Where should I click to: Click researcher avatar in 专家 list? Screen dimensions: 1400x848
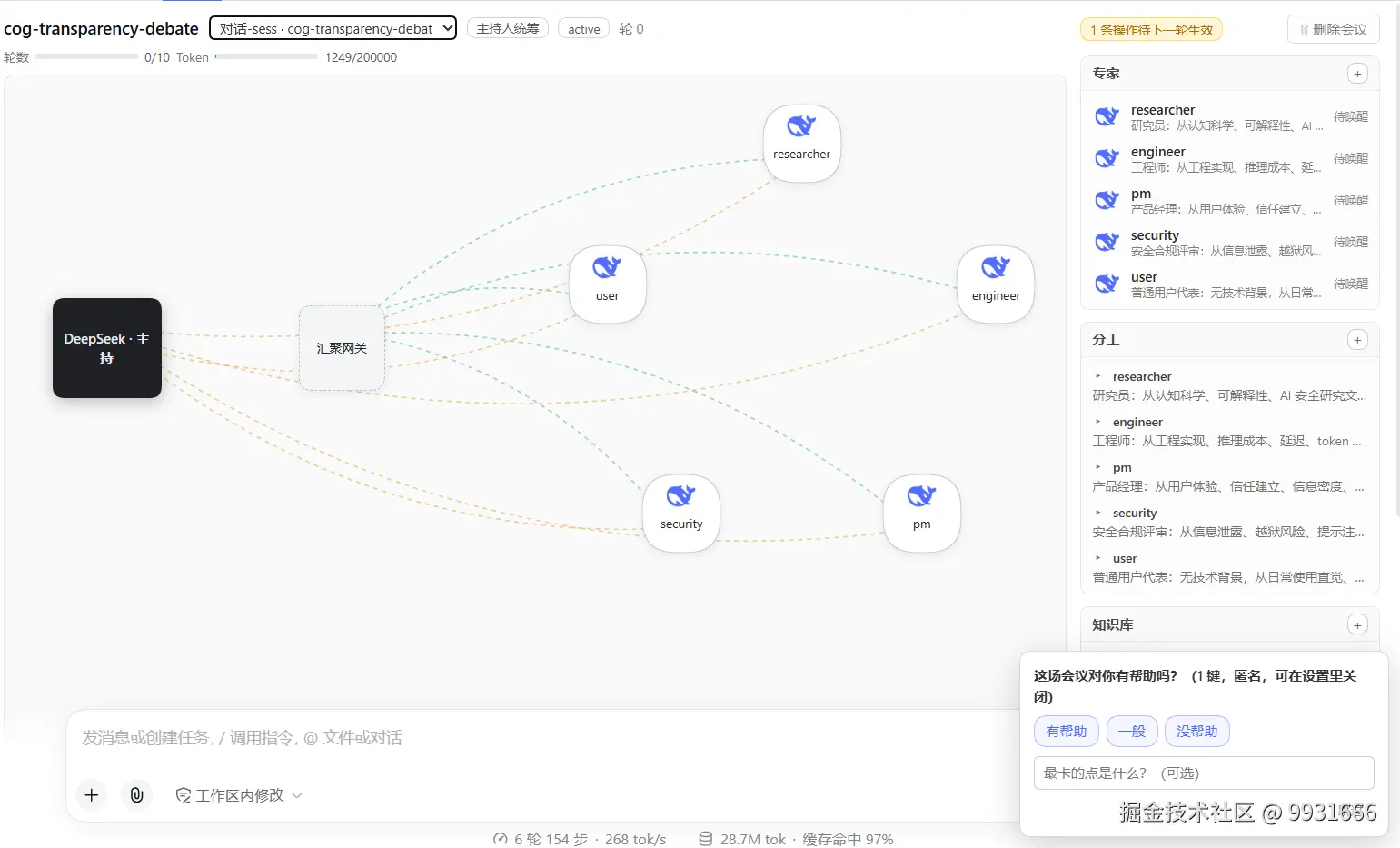(x=1107, y=116)
